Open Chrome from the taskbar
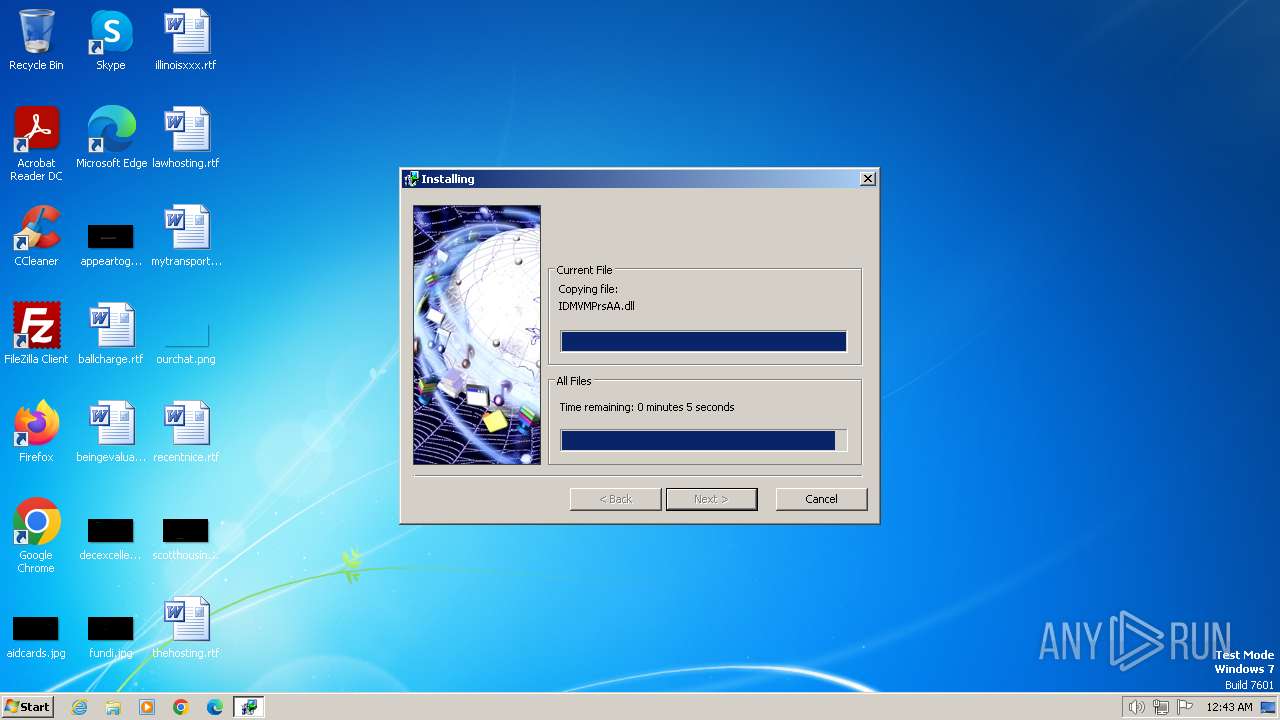Image resolution: width=1280 pixels, height=720 pixels. click(x=181, y=707)
